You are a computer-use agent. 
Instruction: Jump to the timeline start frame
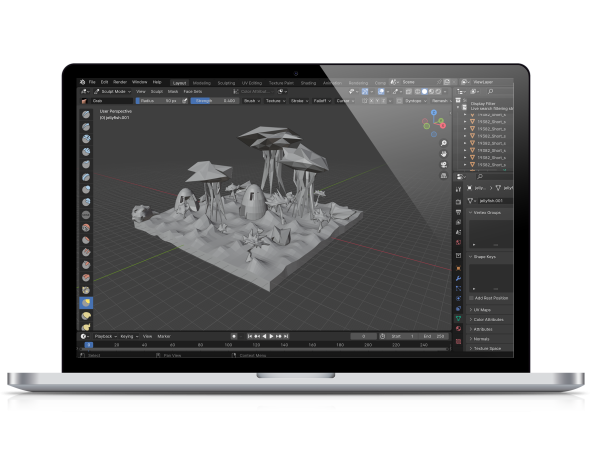click(x=249, y=336)
